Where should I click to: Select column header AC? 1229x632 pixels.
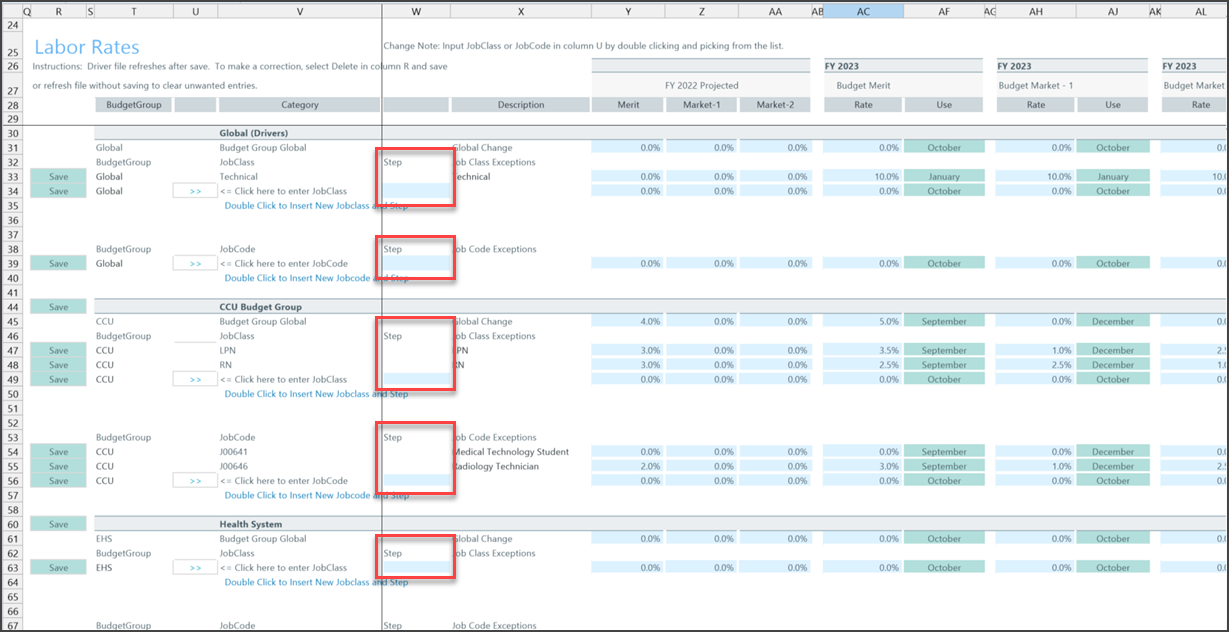coord(863,11)
